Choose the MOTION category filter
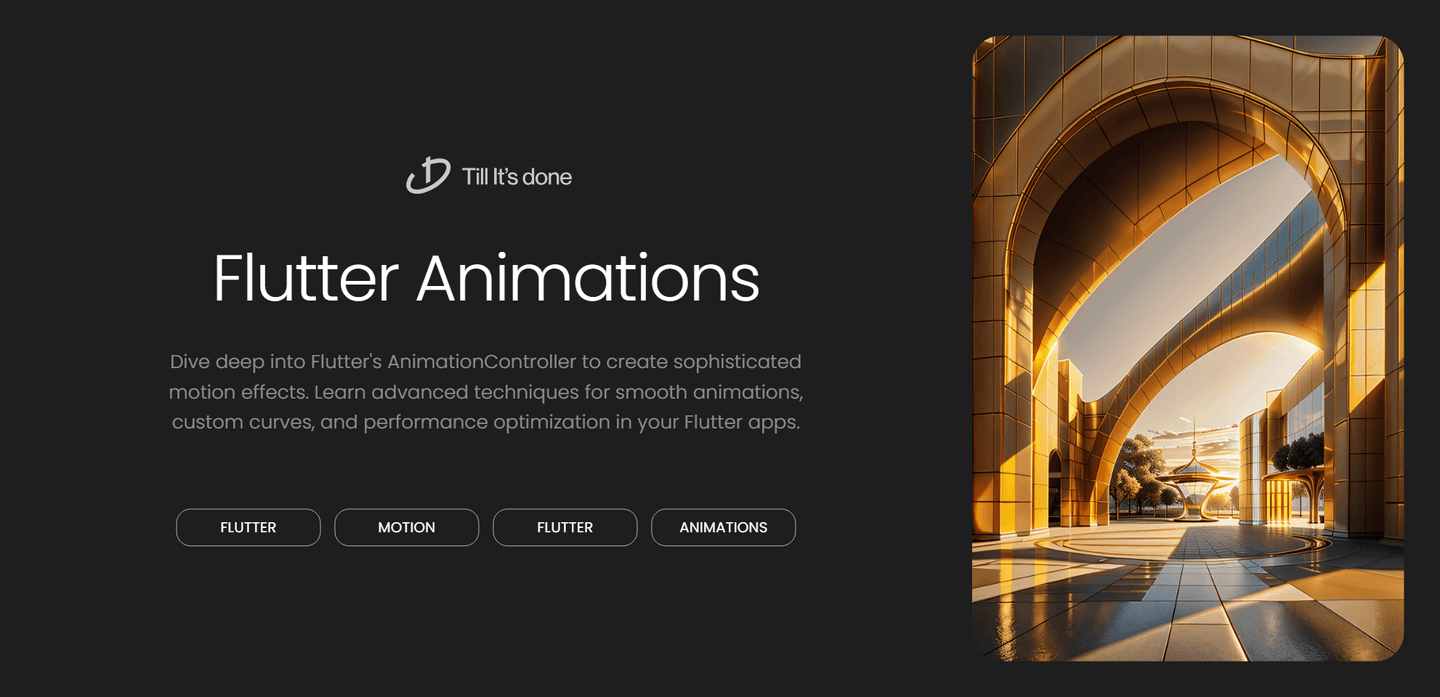 coord(406,527)
